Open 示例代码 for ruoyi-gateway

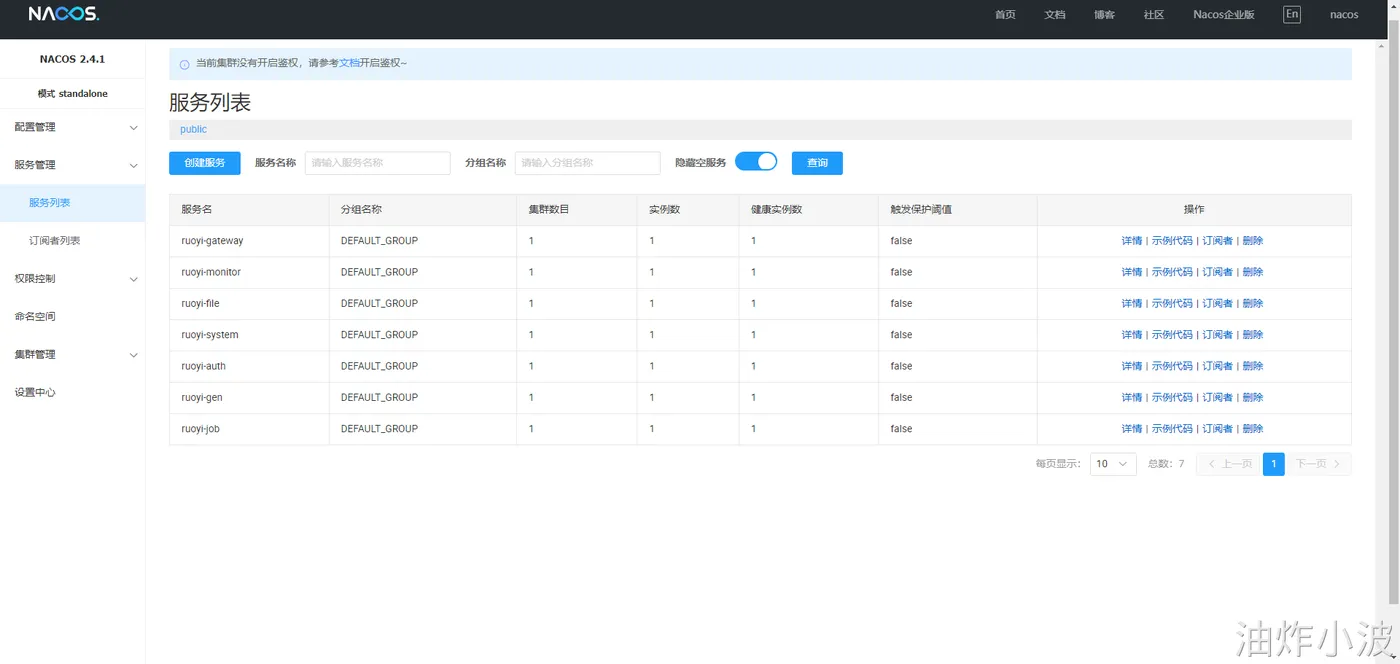[x=1172, y=241]
